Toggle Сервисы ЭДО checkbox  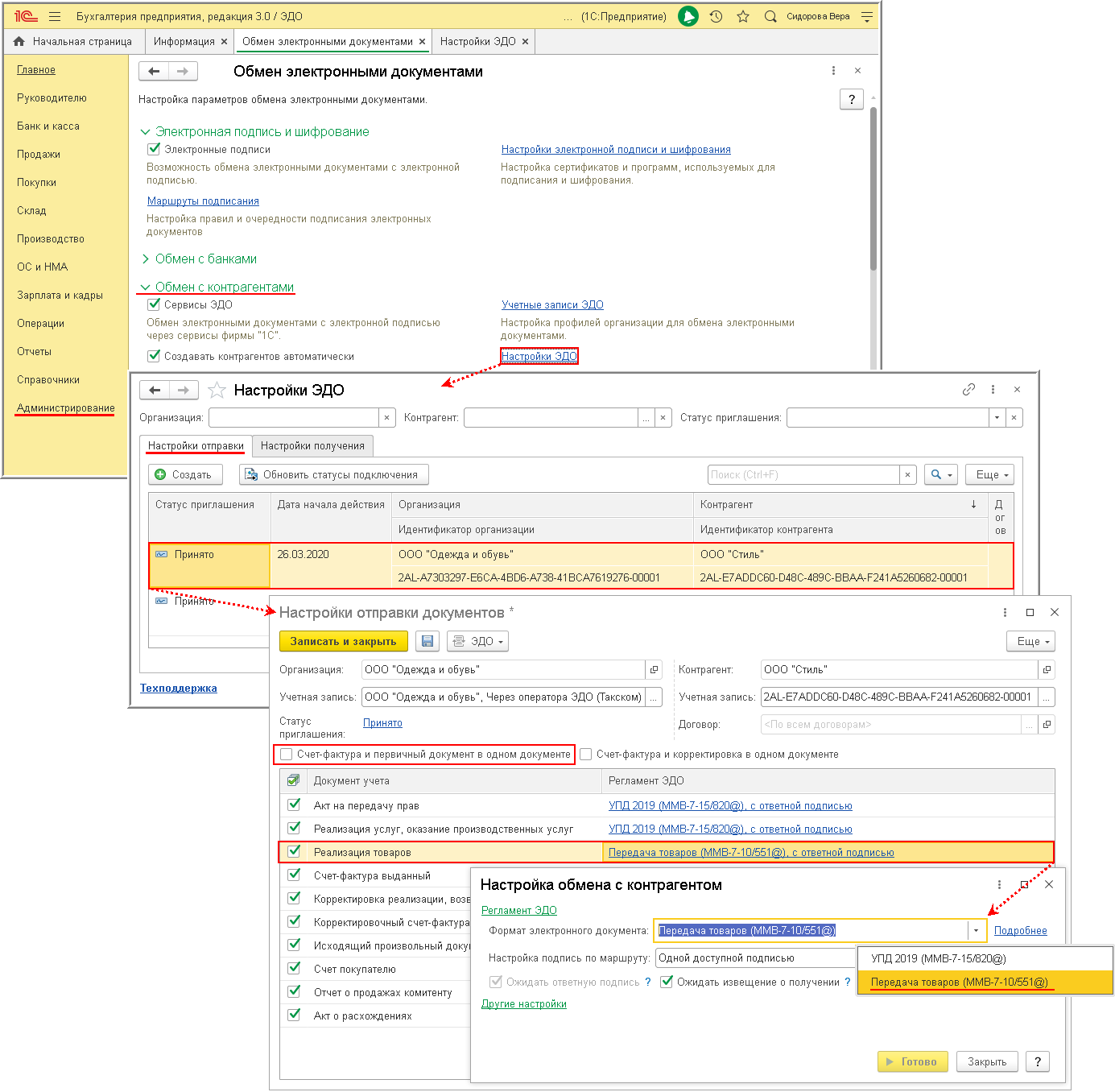[154, 304]
